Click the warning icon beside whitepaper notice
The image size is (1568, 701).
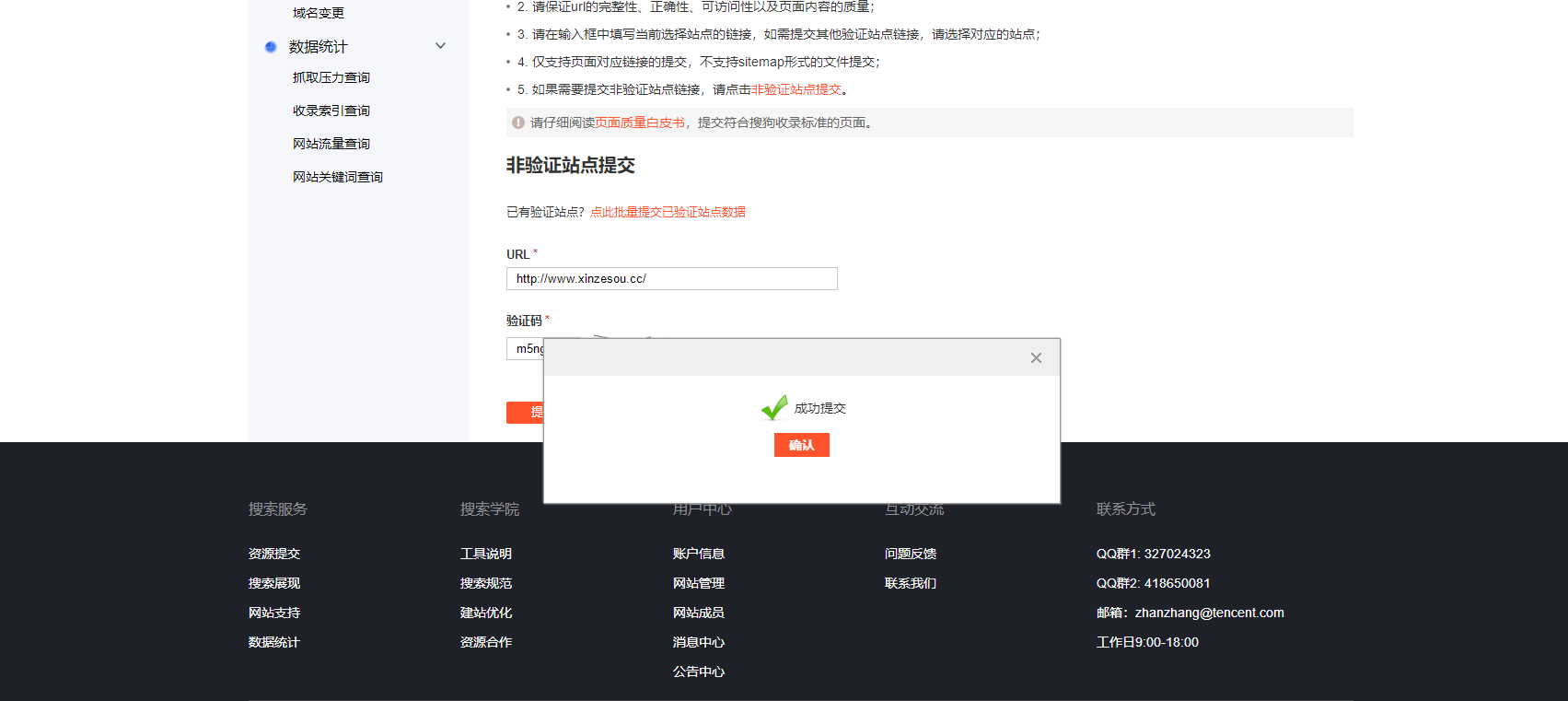coord(518,123)
